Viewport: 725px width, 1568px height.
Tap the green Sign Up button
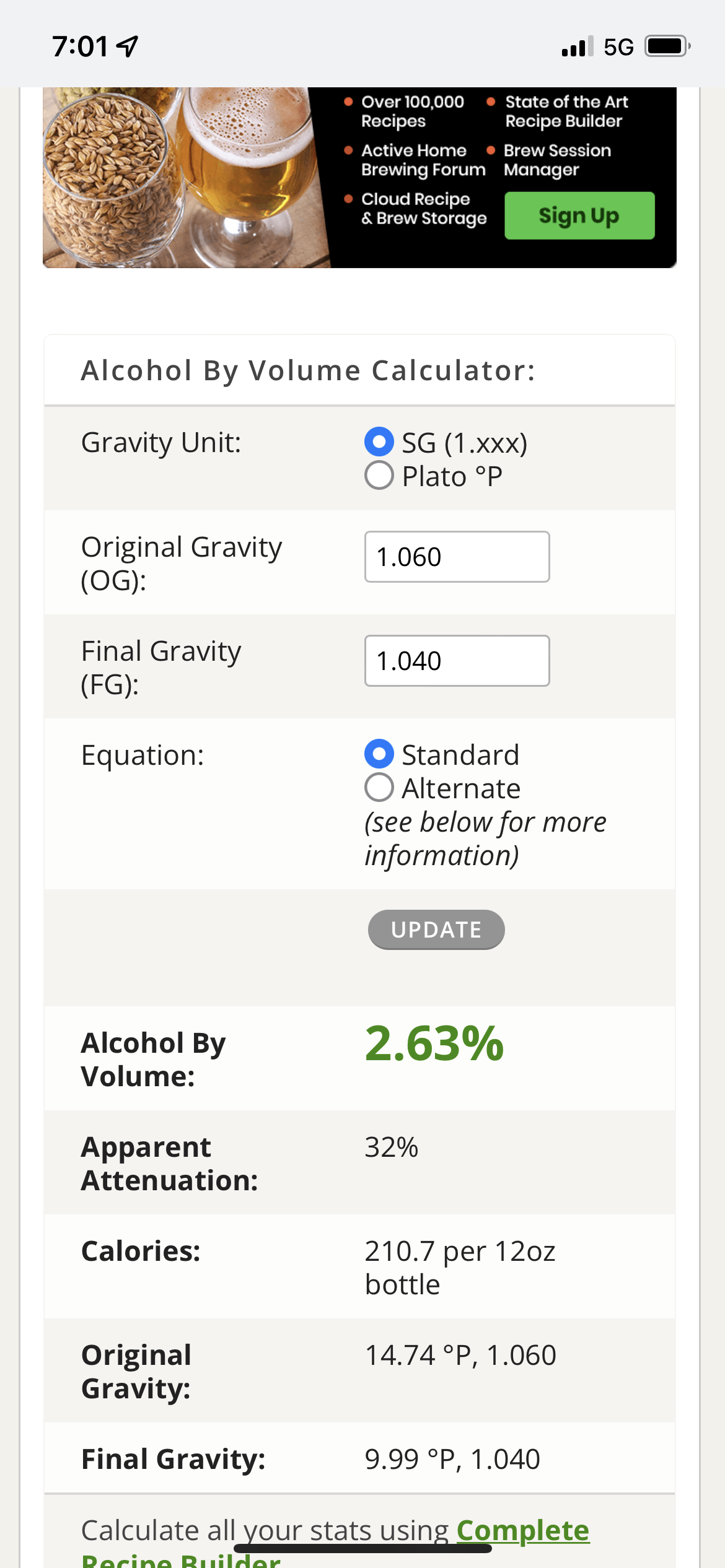tap(579, 216)
